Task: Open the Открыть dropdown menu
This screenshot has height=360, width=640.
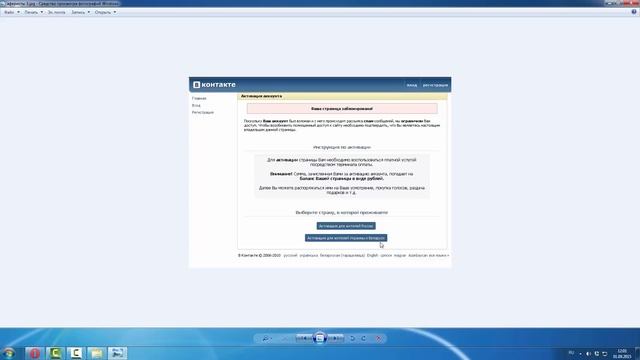Action: [x=105, y=12]
